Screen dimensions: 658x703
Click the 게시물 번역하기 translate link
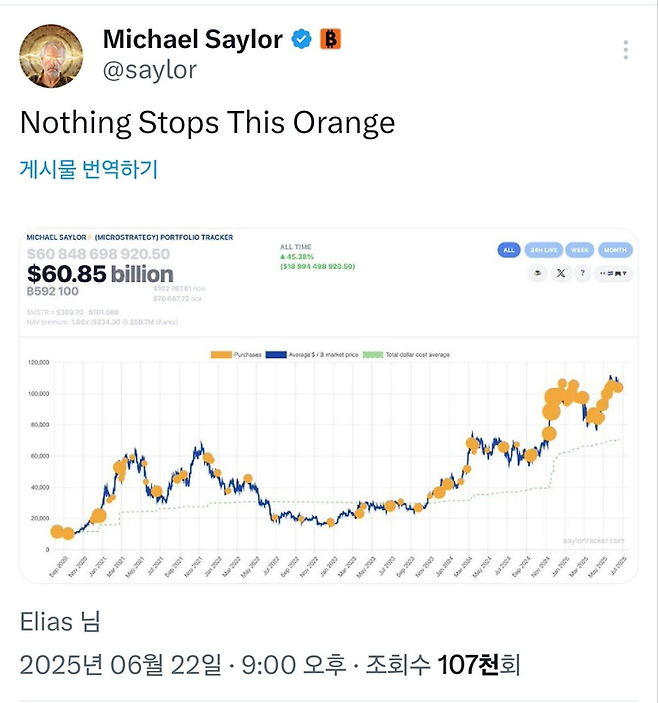coord(89,169)
